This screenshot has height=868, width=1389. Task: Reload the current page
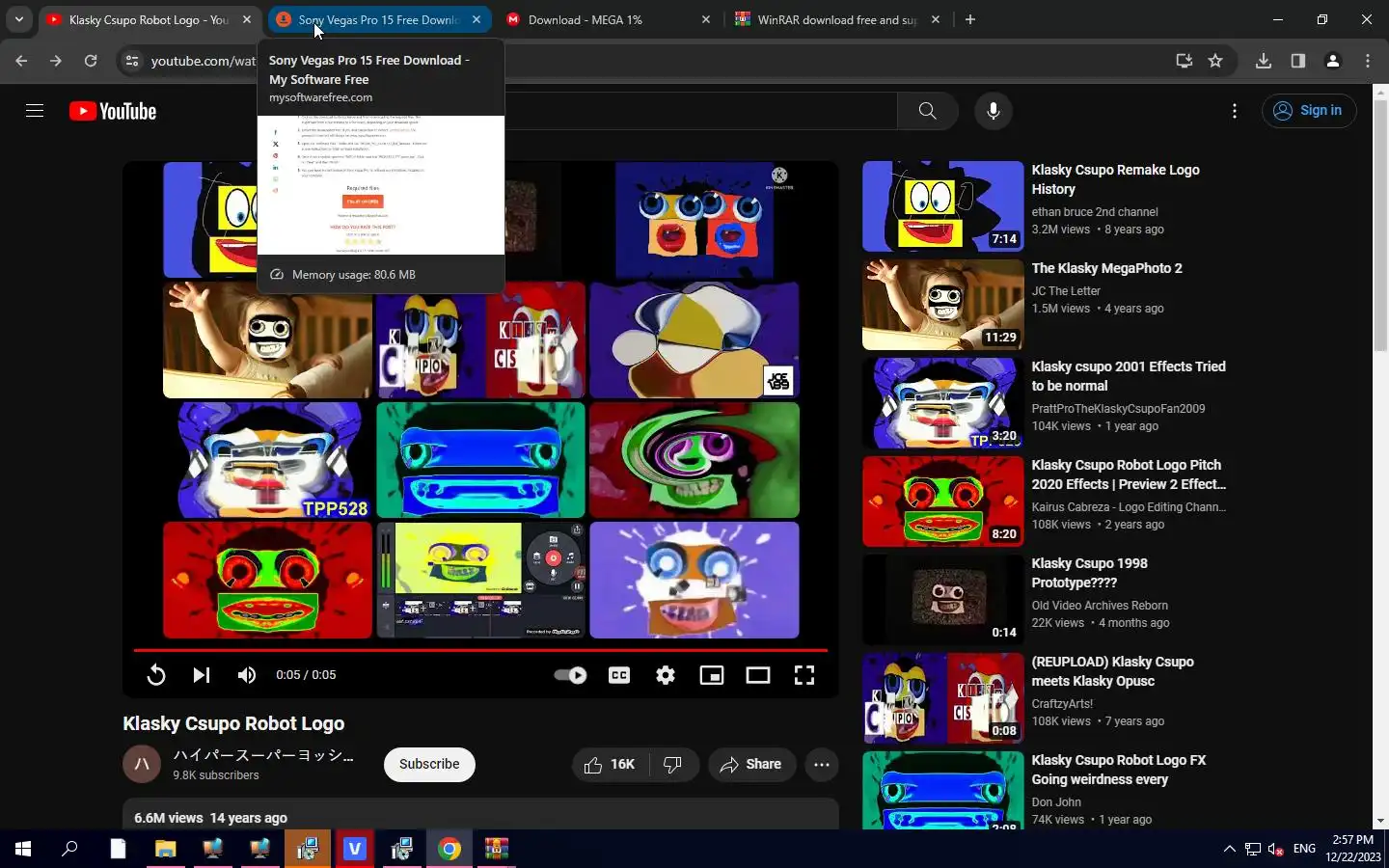click(91, 61)
